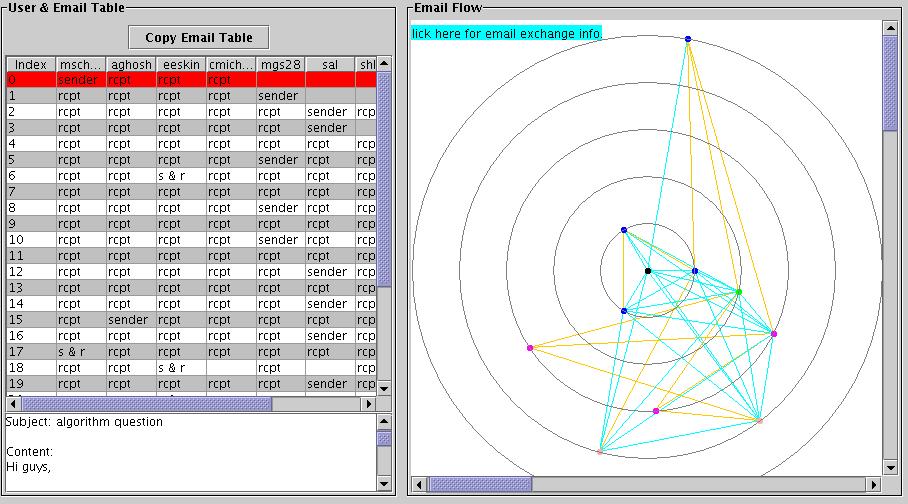Viewport: 908px width, 504px height.
Task: Click message content scroll up arrow
Action: (384, 421)
